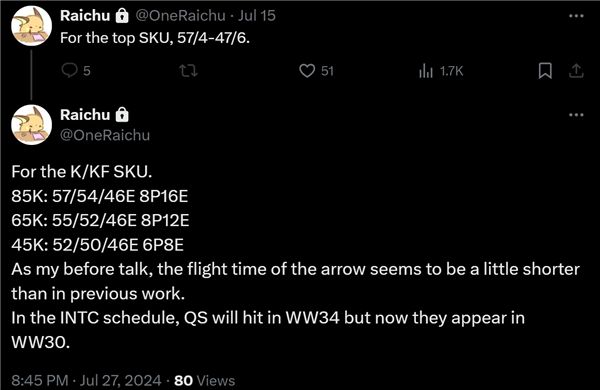Click the text "For the top SKU, 57/4-47/6."
Image resolution: width=600 pixels, height=390 pixels.
tap(155, 38)
